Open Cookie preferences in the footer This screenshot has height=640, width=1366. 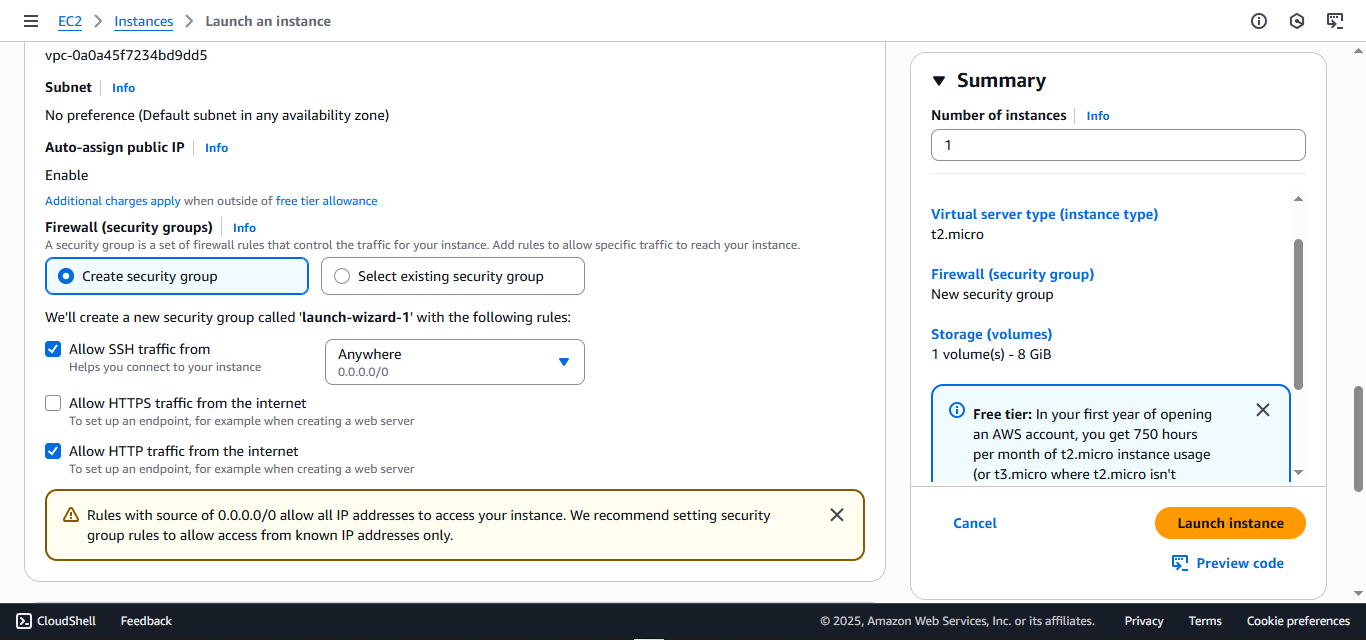click(x=1297, y=620)
